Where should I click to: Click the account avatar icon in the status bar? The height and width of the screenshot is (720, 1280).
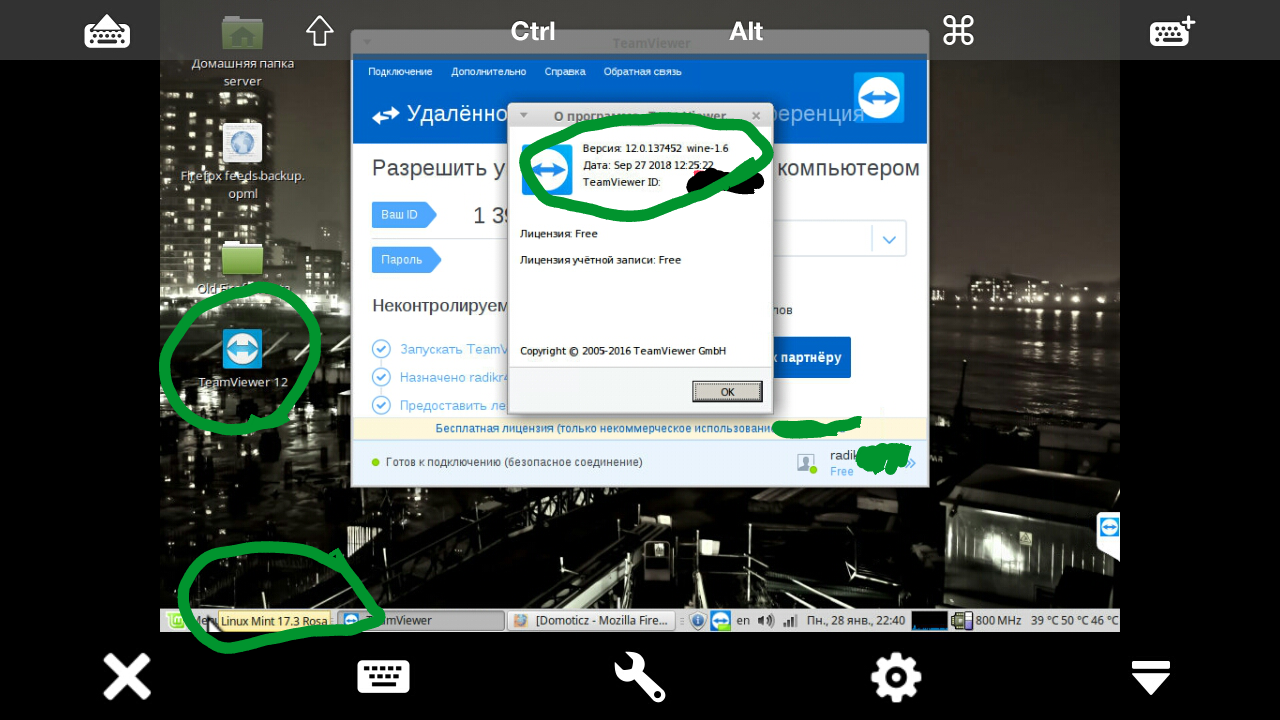click(807, 463)
